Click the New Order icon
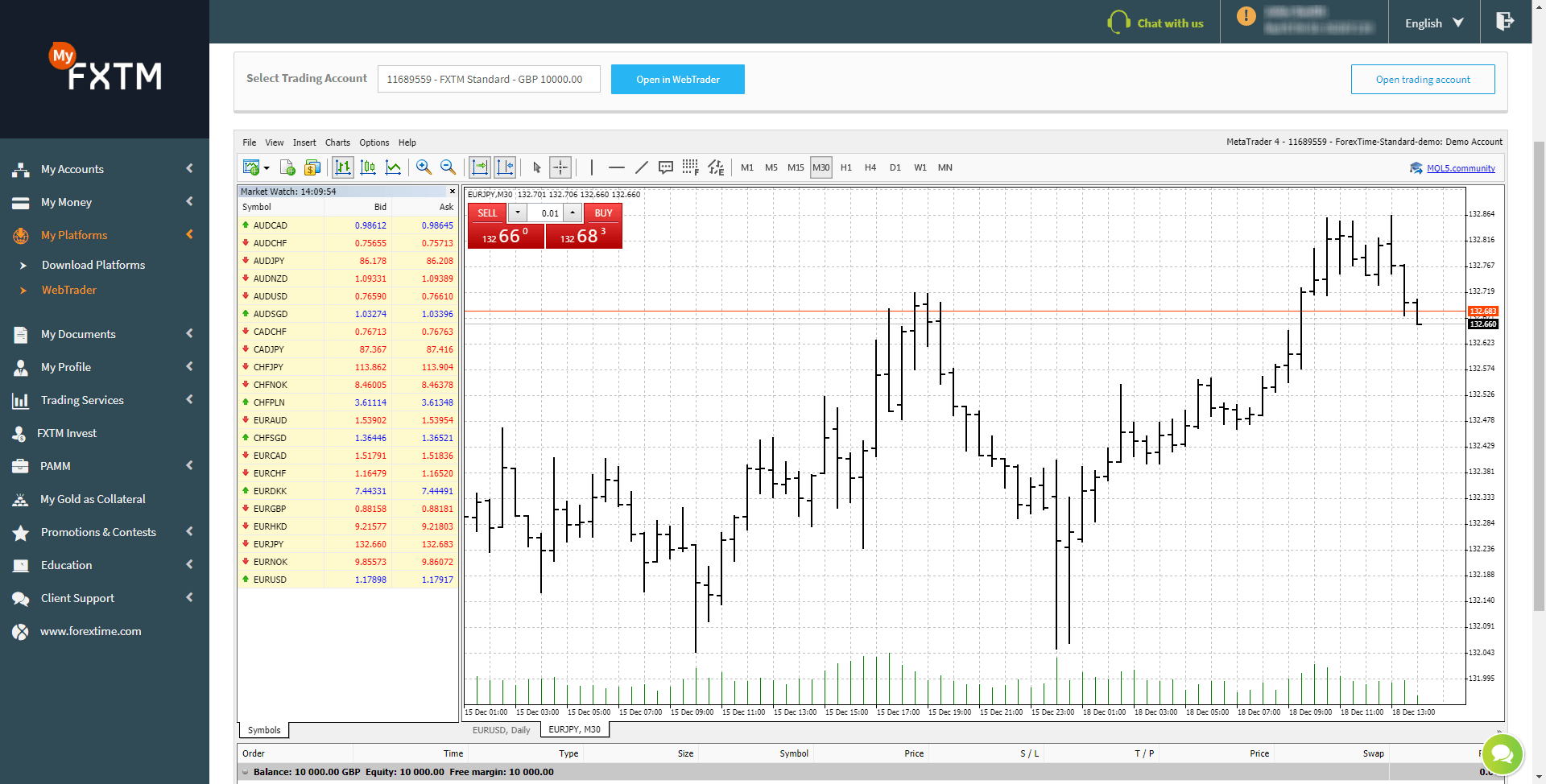Viewport: 1546px width, 784px height. point(287,167)
